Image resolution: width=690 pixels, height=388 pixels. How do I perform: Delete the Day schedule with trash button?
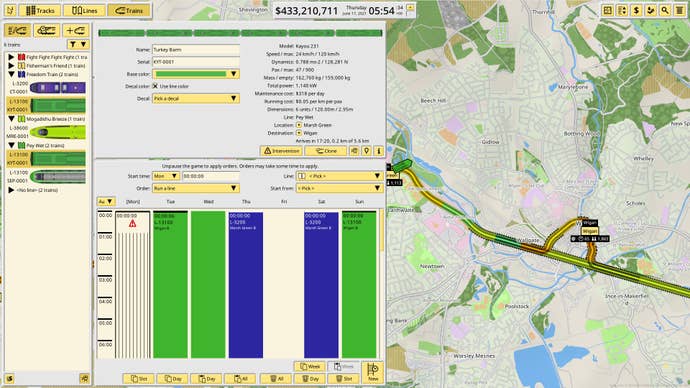(310, 379)
